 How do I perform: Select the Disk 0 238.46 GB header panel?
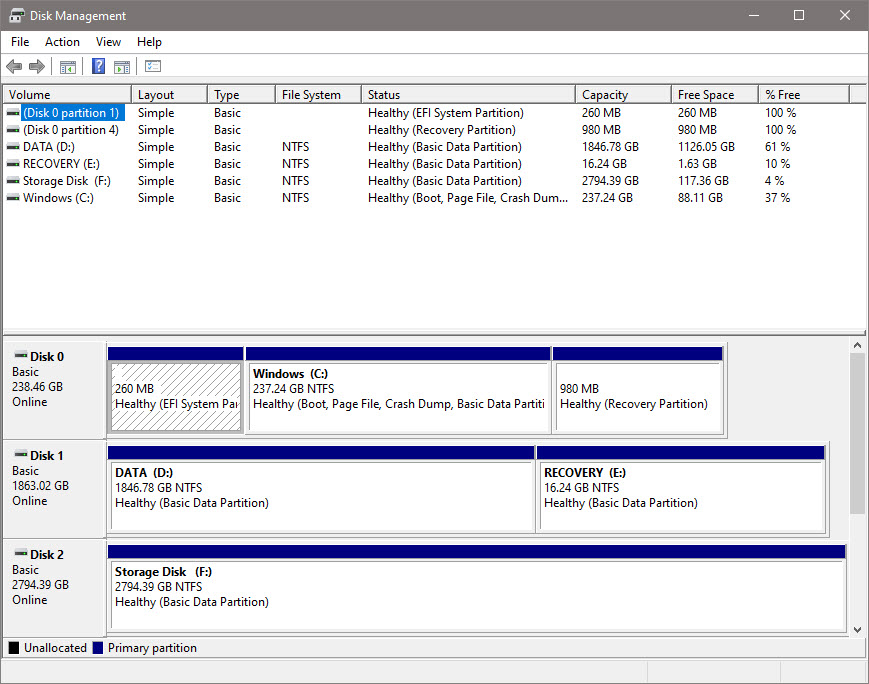(x=54, y=390)
